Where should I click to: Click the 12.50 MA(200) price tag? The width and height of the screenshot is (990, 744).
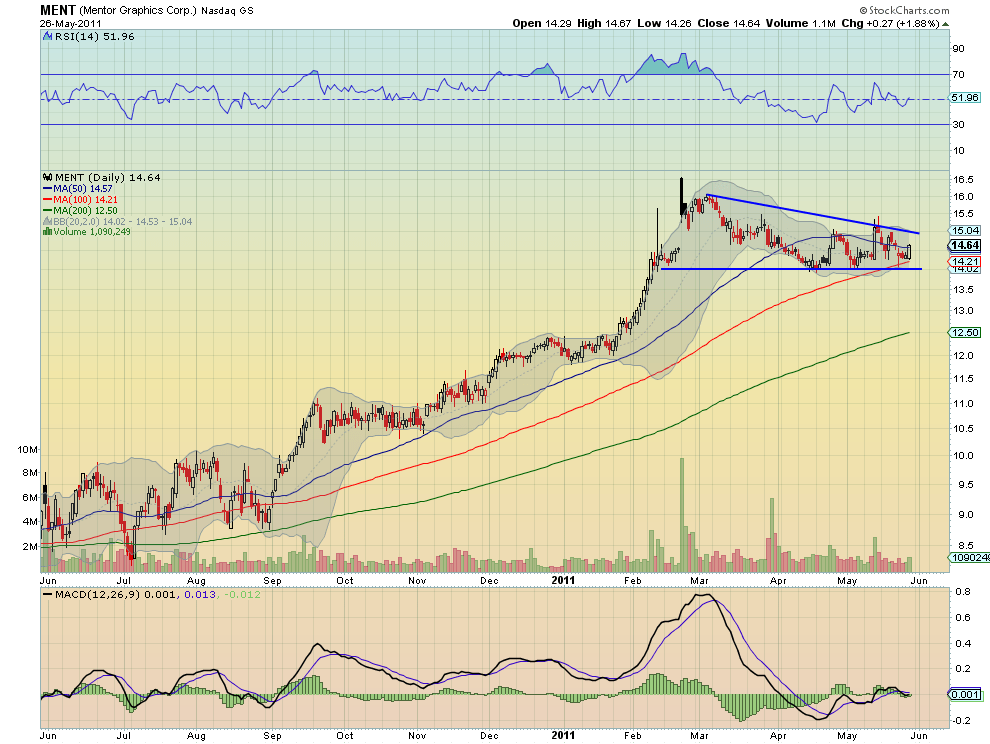964,332
